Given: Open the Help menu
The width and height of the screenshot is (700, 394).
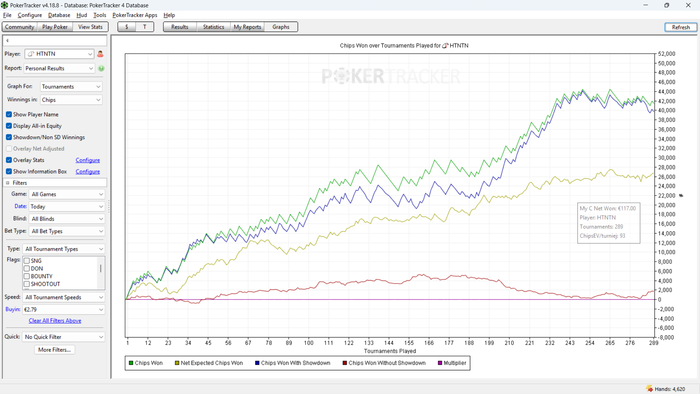Looking at the screenshot, I should click(169, 15).
